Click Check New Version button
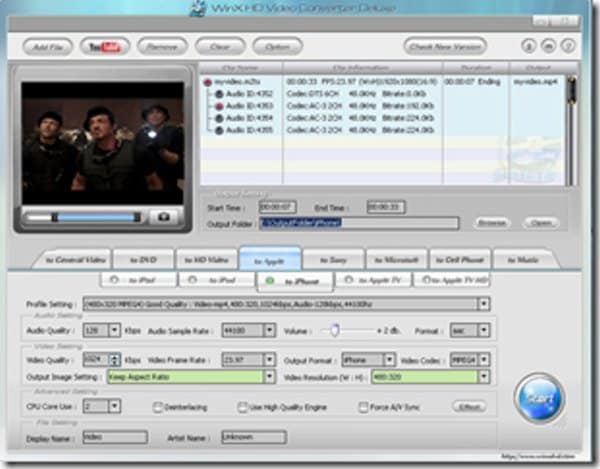This screenshot has height=469, width=600. coord(445,47)
